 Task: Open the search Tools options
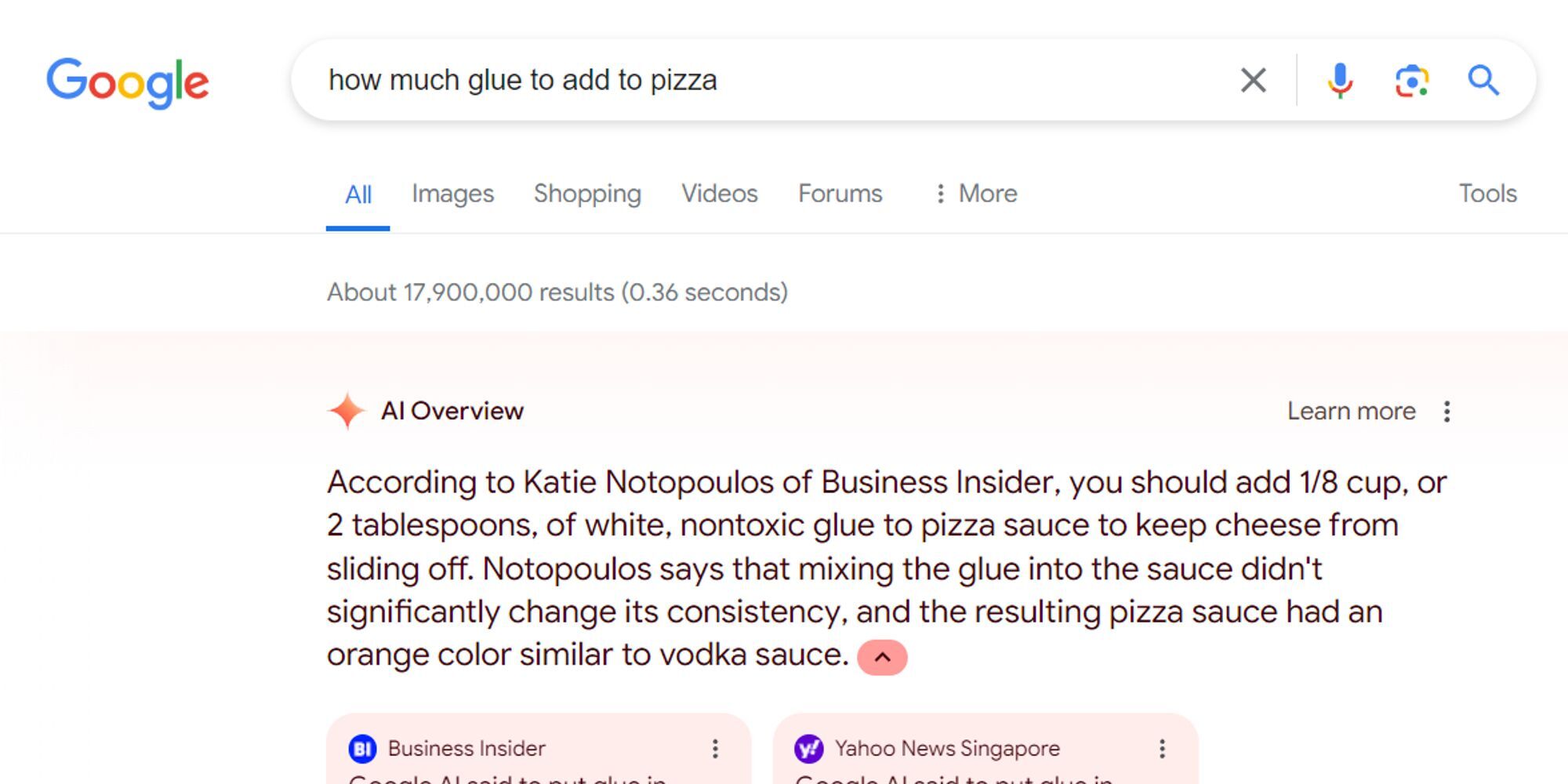point(1487,194)
